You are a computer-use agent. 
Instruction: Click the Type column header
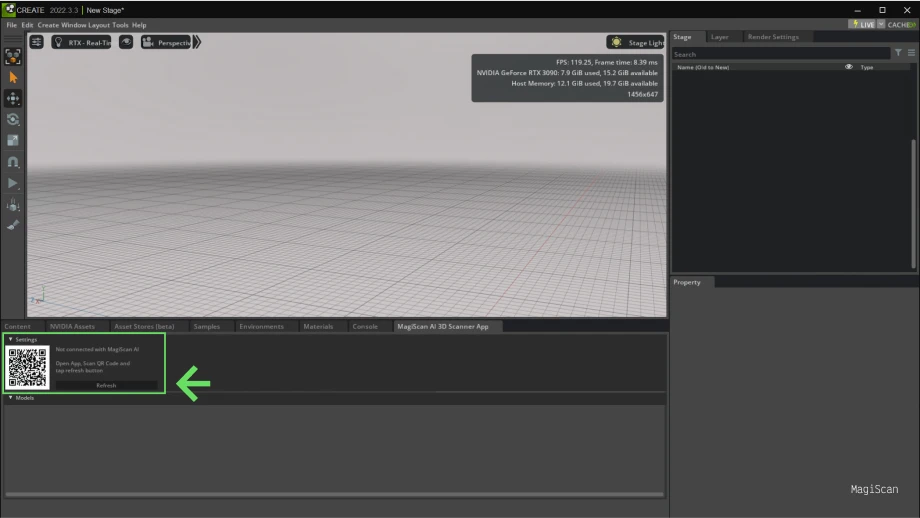point(867,67)
